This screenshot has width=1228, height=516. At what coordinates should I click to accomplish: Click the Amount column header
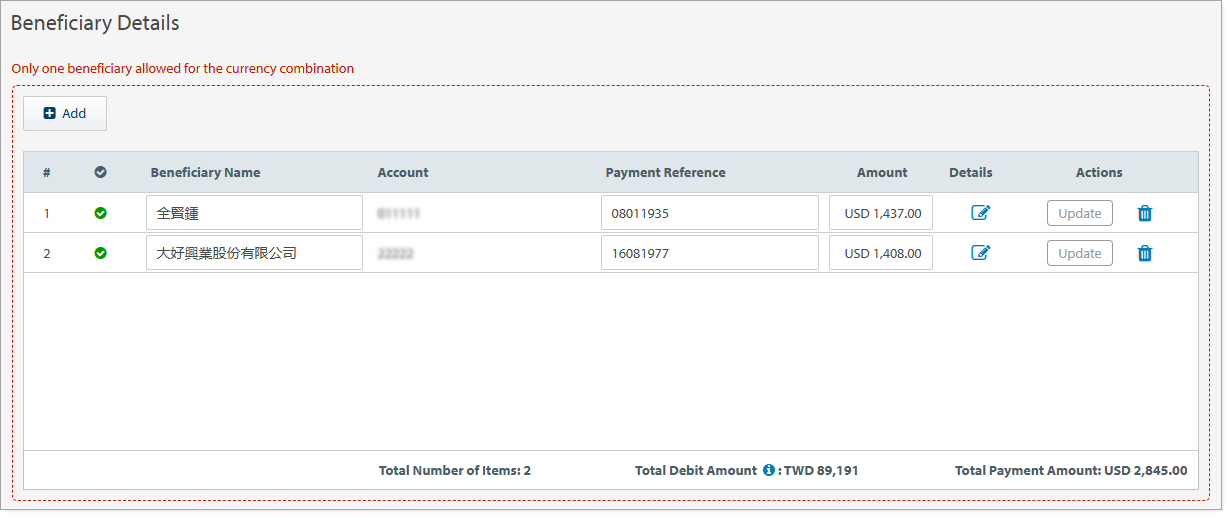pyautogui.click(x=882, y=172)
